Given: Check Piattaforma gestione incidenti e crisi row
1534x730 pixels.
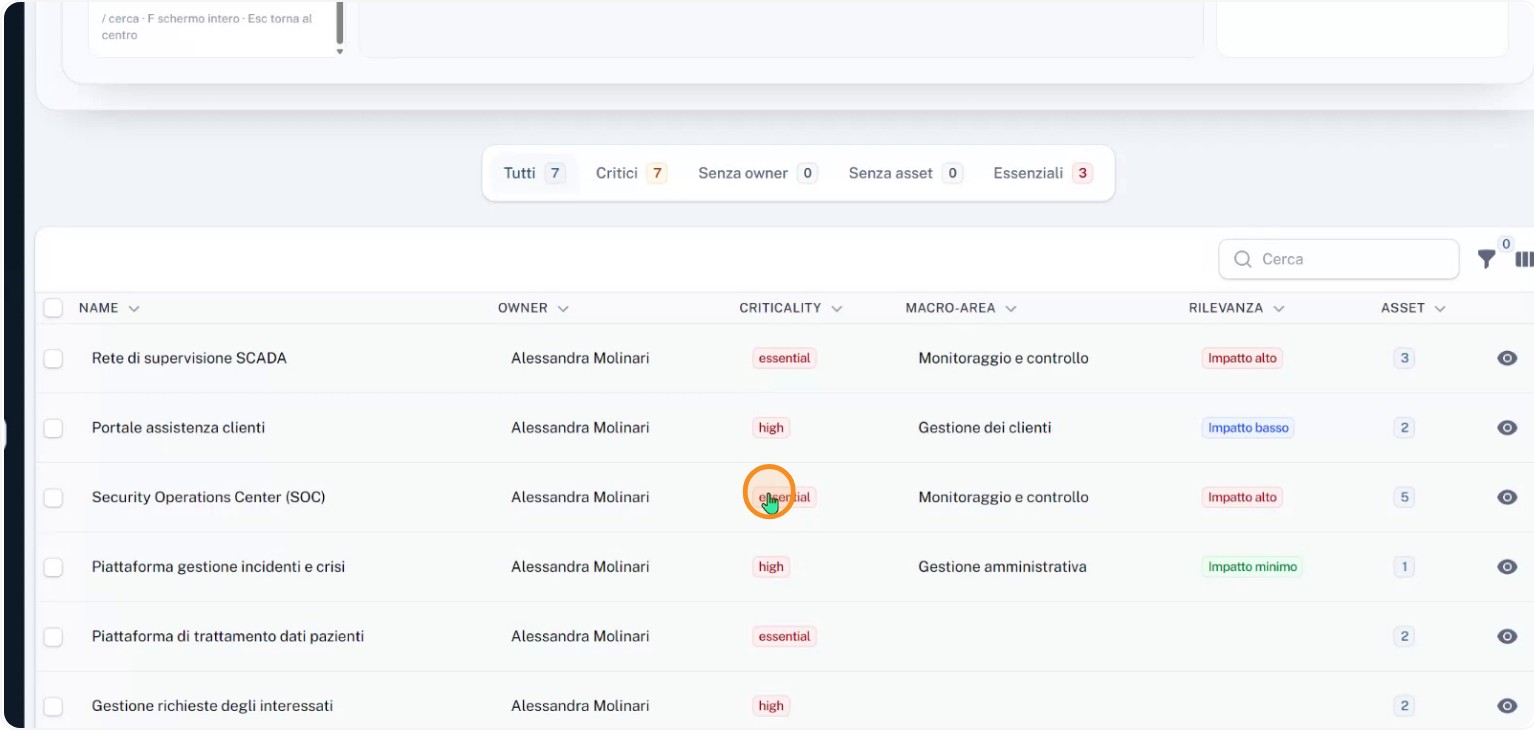Looking at the screenshot, I should [53, 567].
